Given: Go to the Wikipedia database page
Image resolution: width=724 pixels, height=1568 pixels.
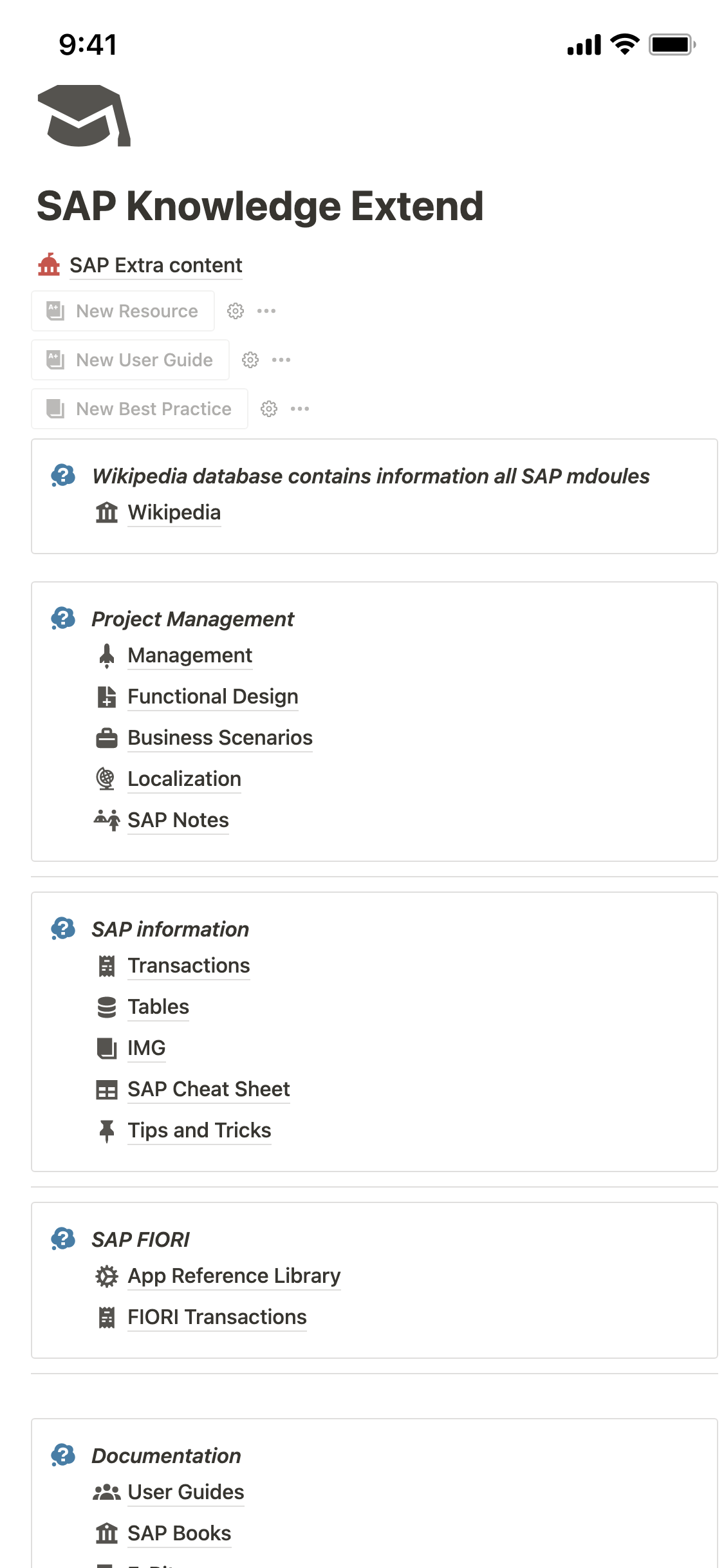Looking at the screenshot, I should [x=174, y=512].
